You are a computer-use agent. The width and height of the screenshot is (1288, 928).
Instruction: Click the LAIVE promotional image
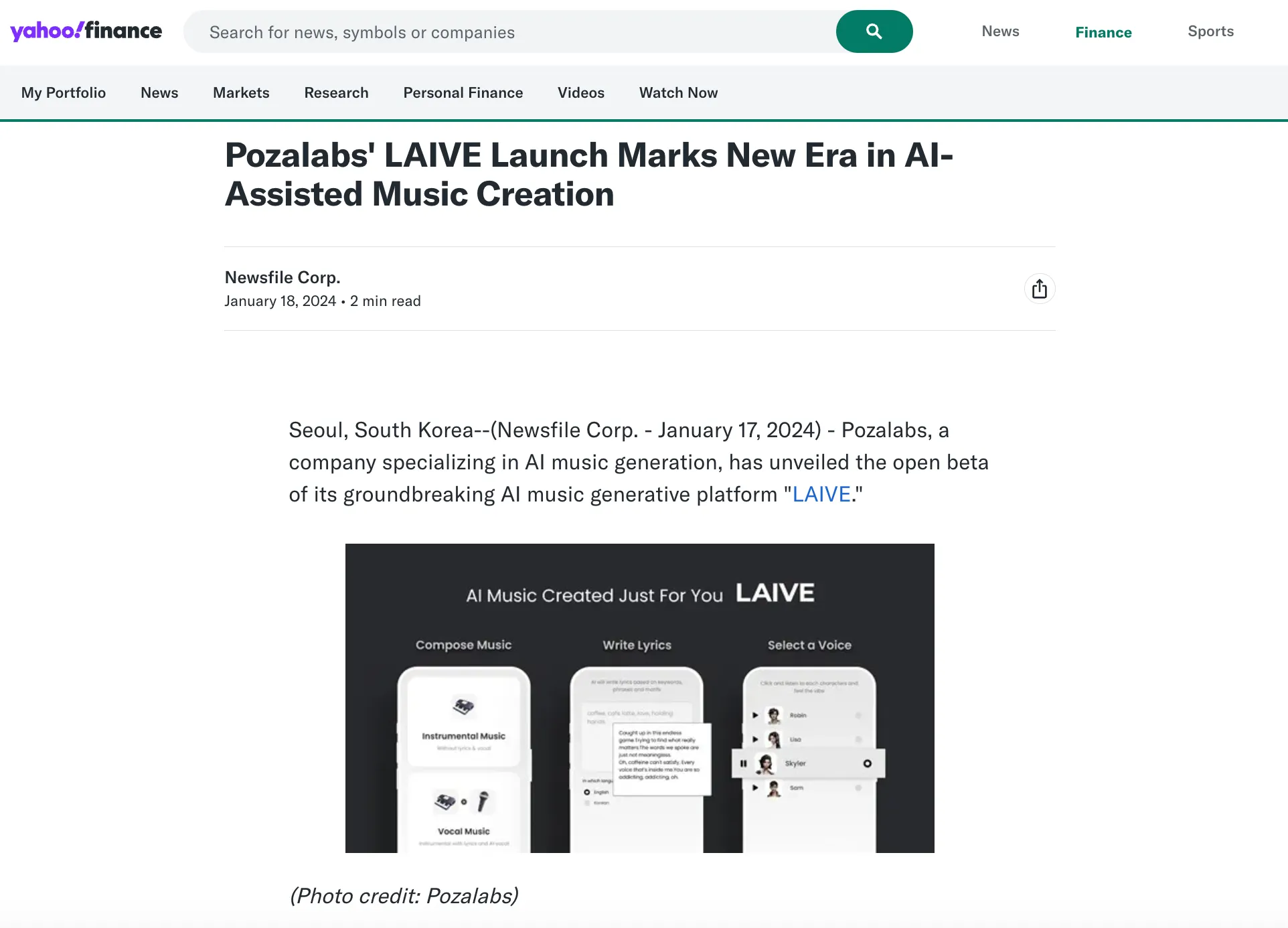[640, 698]
